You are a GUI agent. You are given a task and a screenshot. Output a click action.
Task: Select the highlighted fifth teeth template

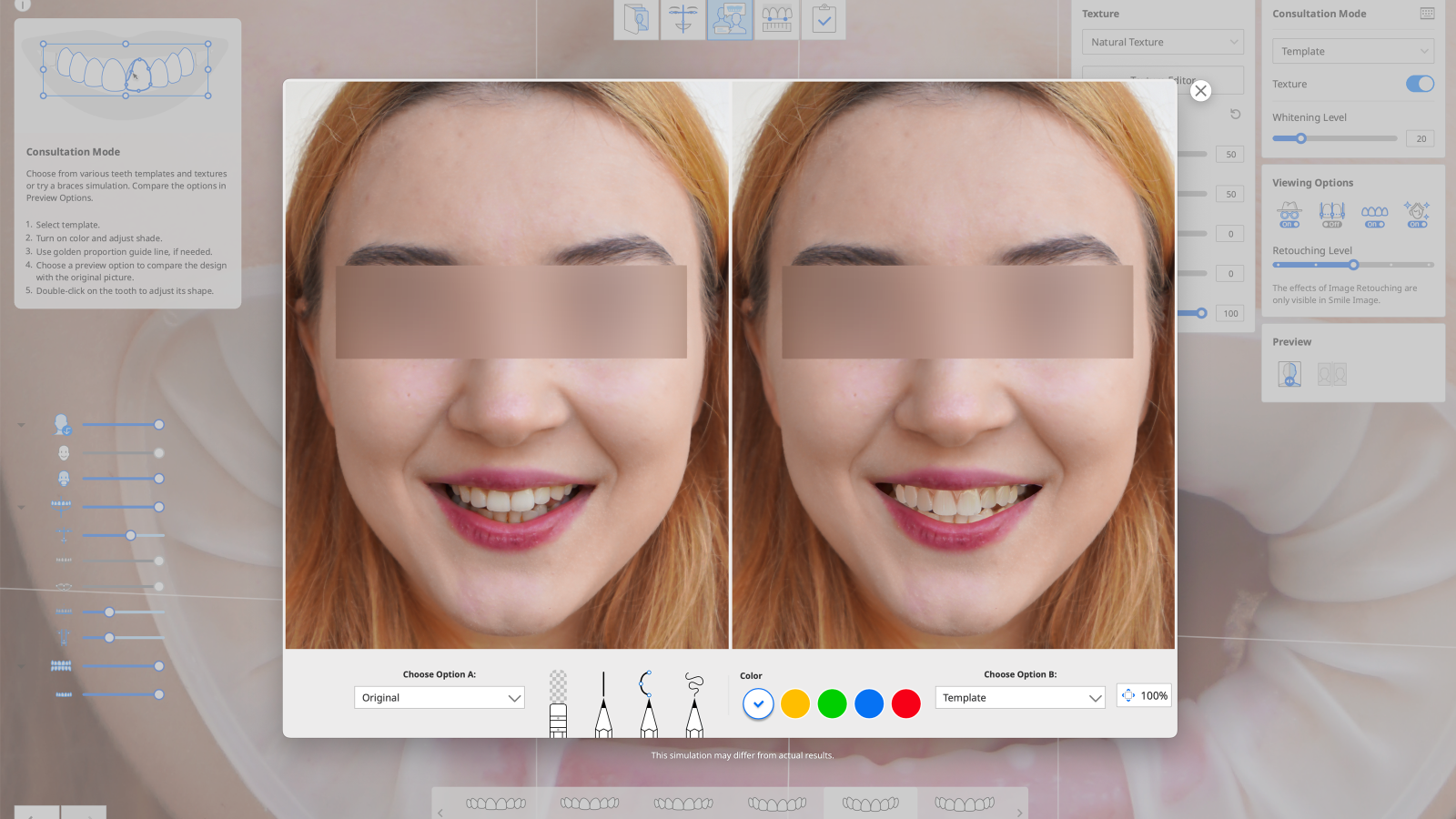point(871,804)
